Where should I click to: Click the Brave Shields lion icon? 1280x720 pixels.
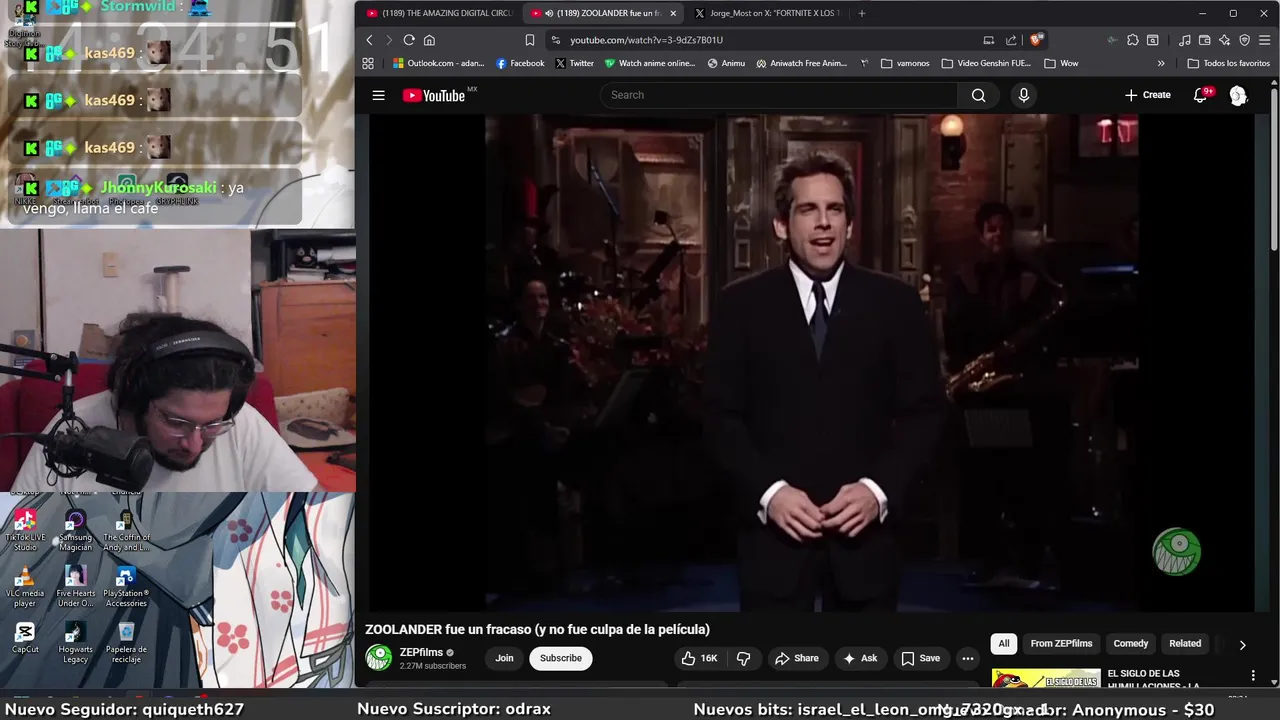1036,40
